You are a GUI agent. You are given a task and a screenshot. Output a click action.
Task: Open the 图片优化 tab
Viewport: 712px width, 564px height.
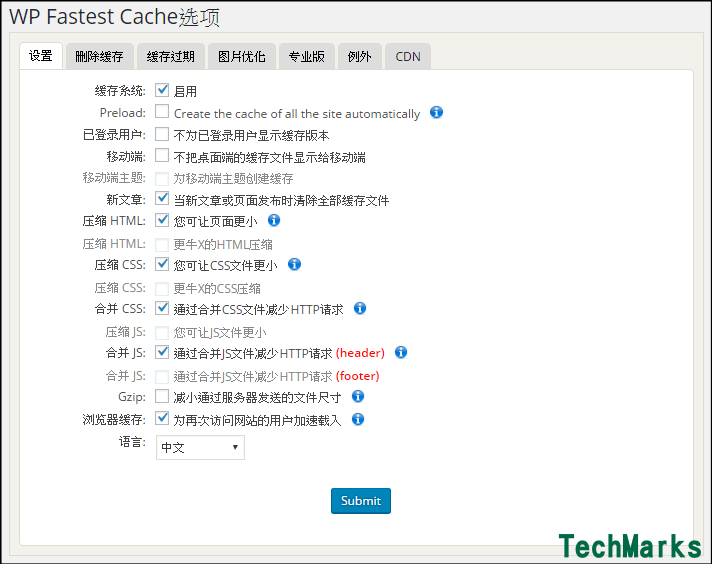(242, 56)
